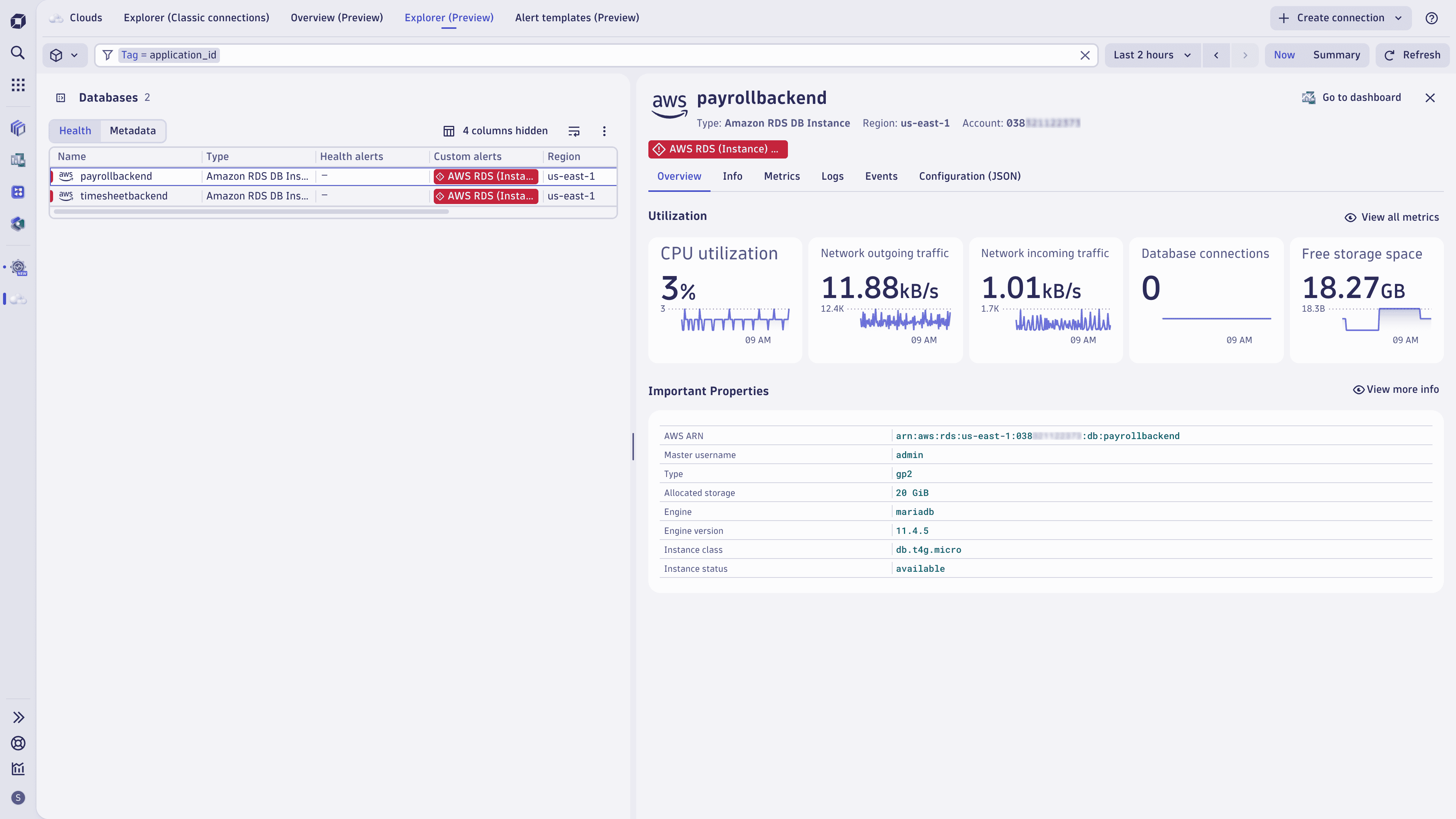
Task: Go to previous time frame
Action: [x=1216, y=55]
